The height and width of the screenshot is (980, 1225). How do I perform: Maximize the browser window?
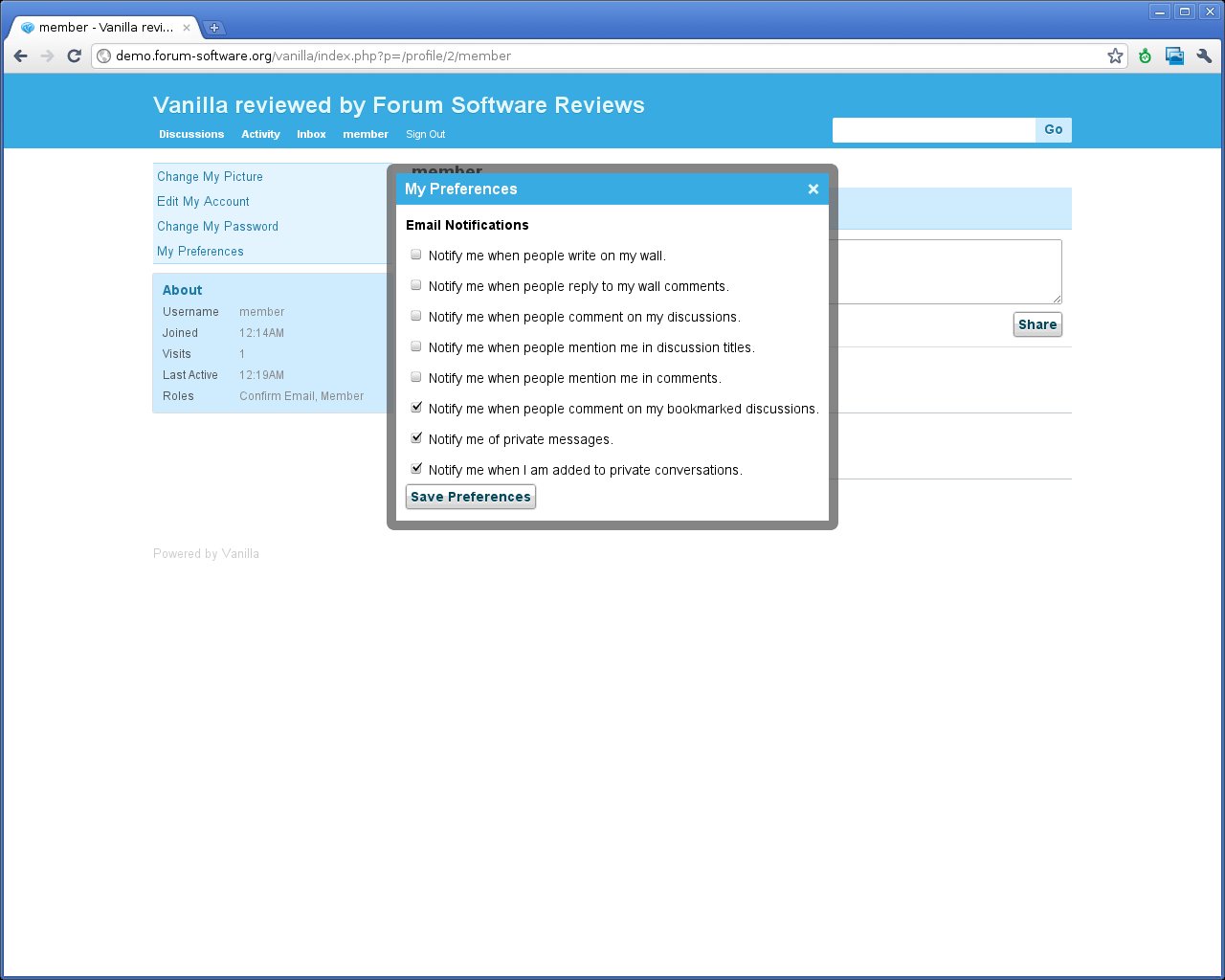[x=1185, y=11]
